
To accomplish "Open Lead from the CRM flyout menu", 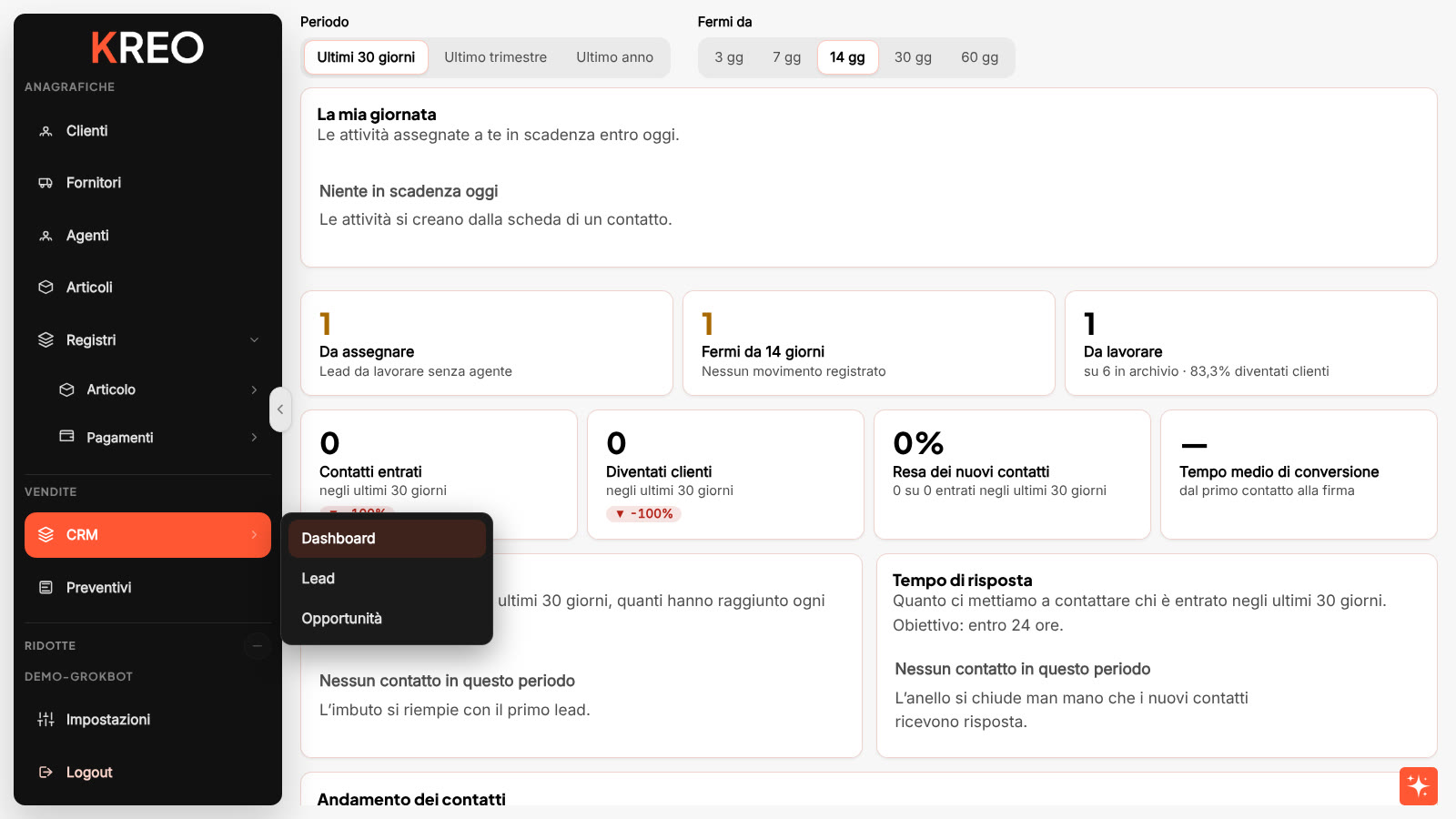I will pos(387,579).
